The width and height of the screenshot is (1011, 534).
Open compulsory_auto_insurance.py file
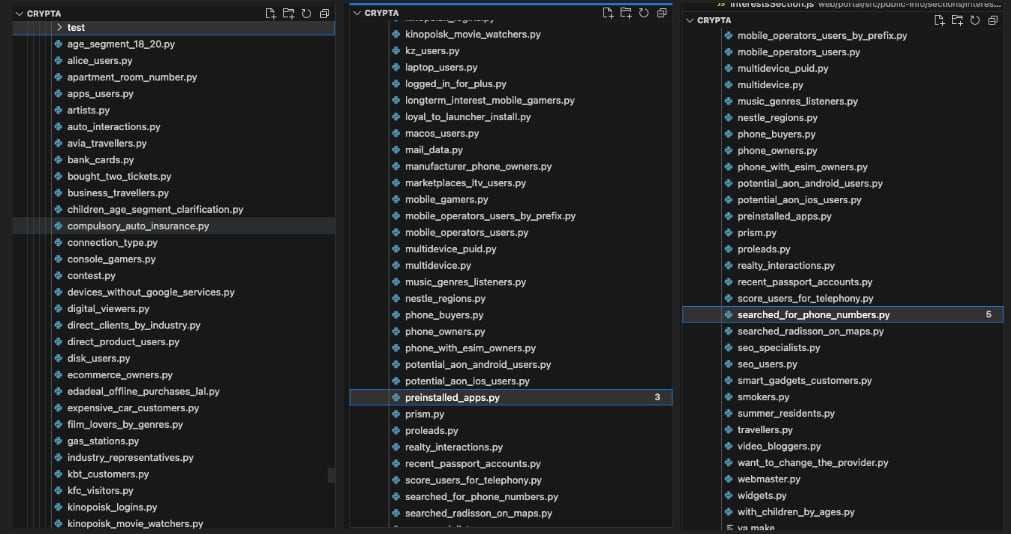coord(138,226)
